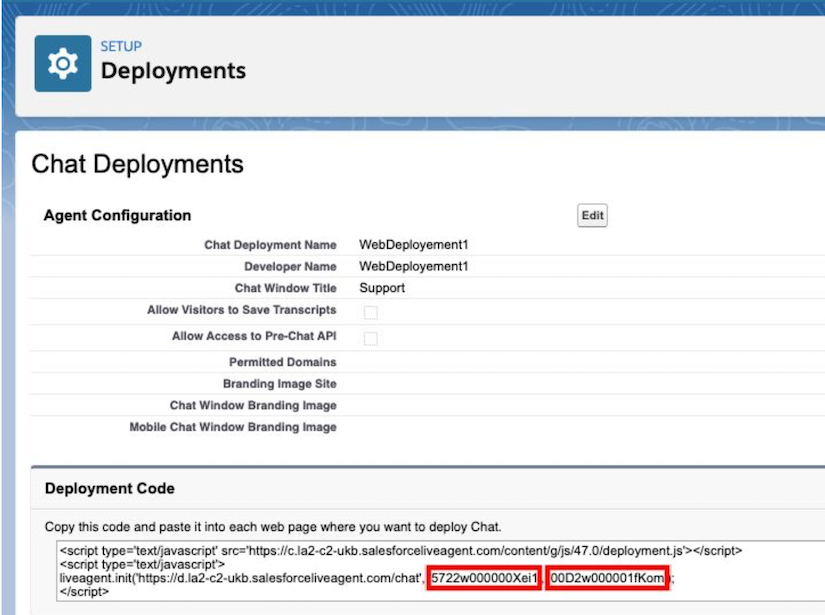Click the Edit button in Agent Configuration
Screen dimensions: 825x615
coord(592,215)
